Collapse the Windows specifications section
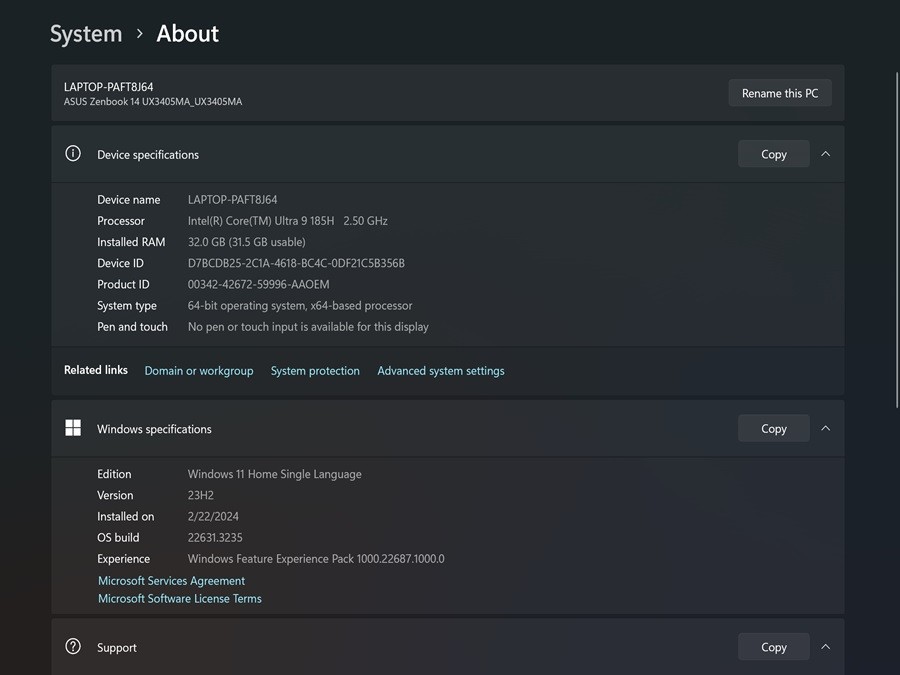Image resolution: width=900 pixels, height=675 pixels. click(x=825, y=428)
